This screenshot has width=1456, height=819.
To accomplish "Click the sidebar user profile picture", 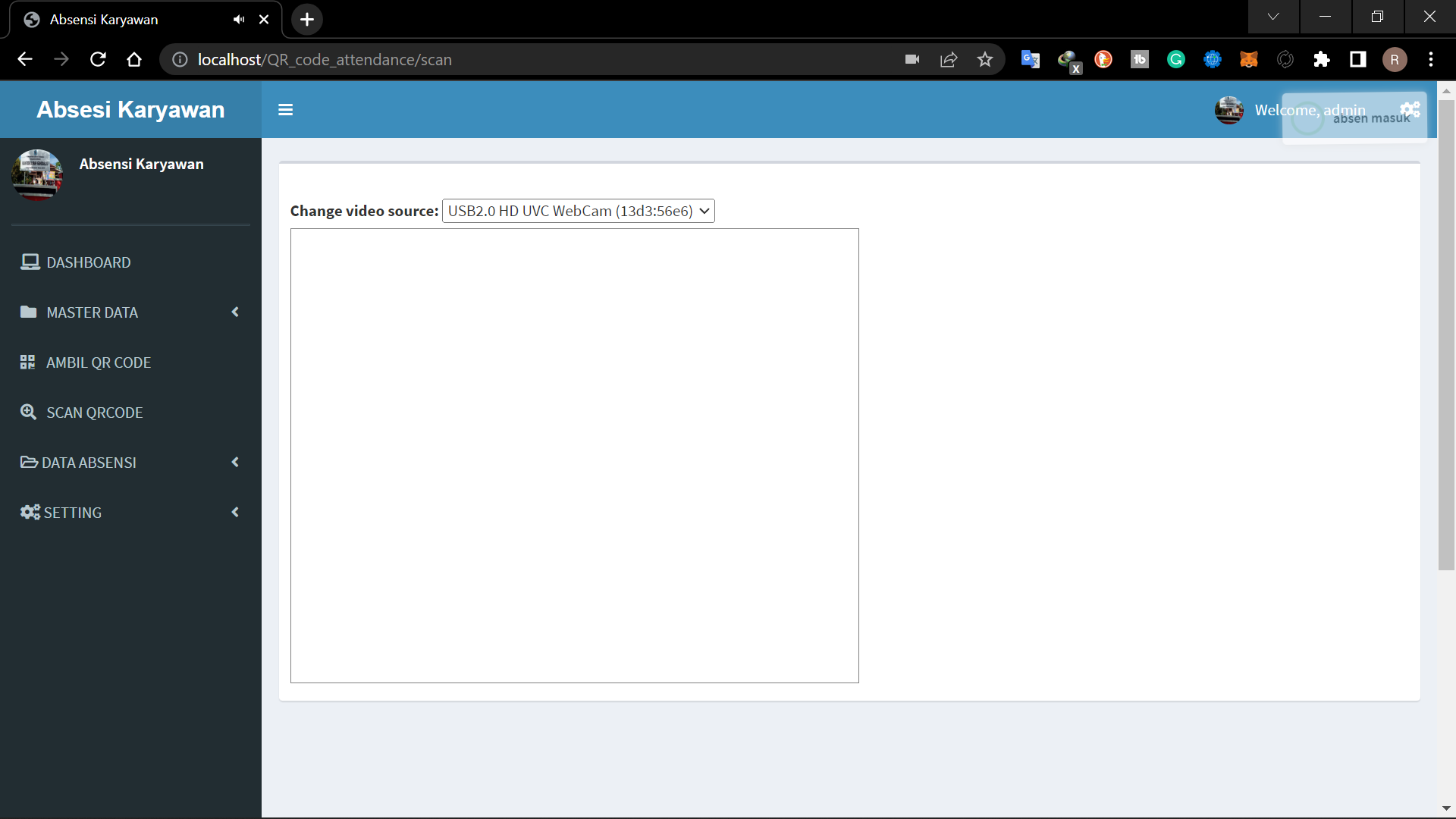I will (x=37, y=174).
